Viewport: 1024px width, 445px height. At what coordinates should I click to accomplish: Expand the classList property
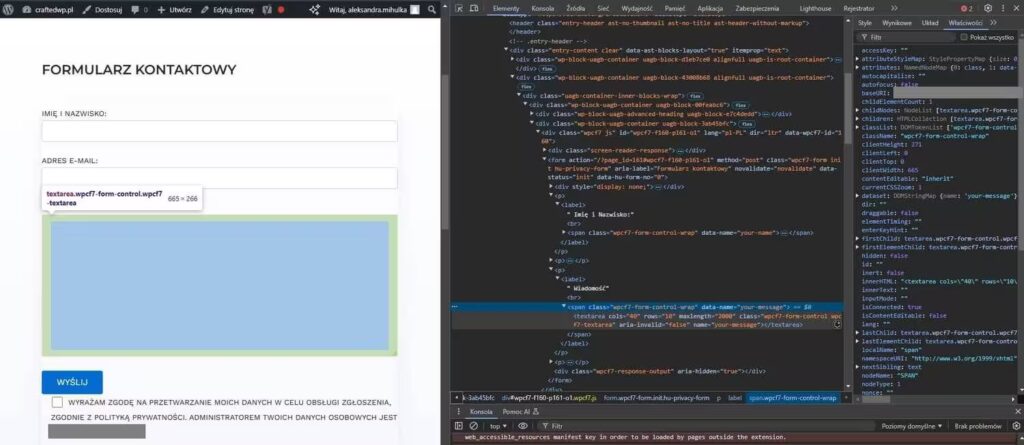[x=857, y=127]
